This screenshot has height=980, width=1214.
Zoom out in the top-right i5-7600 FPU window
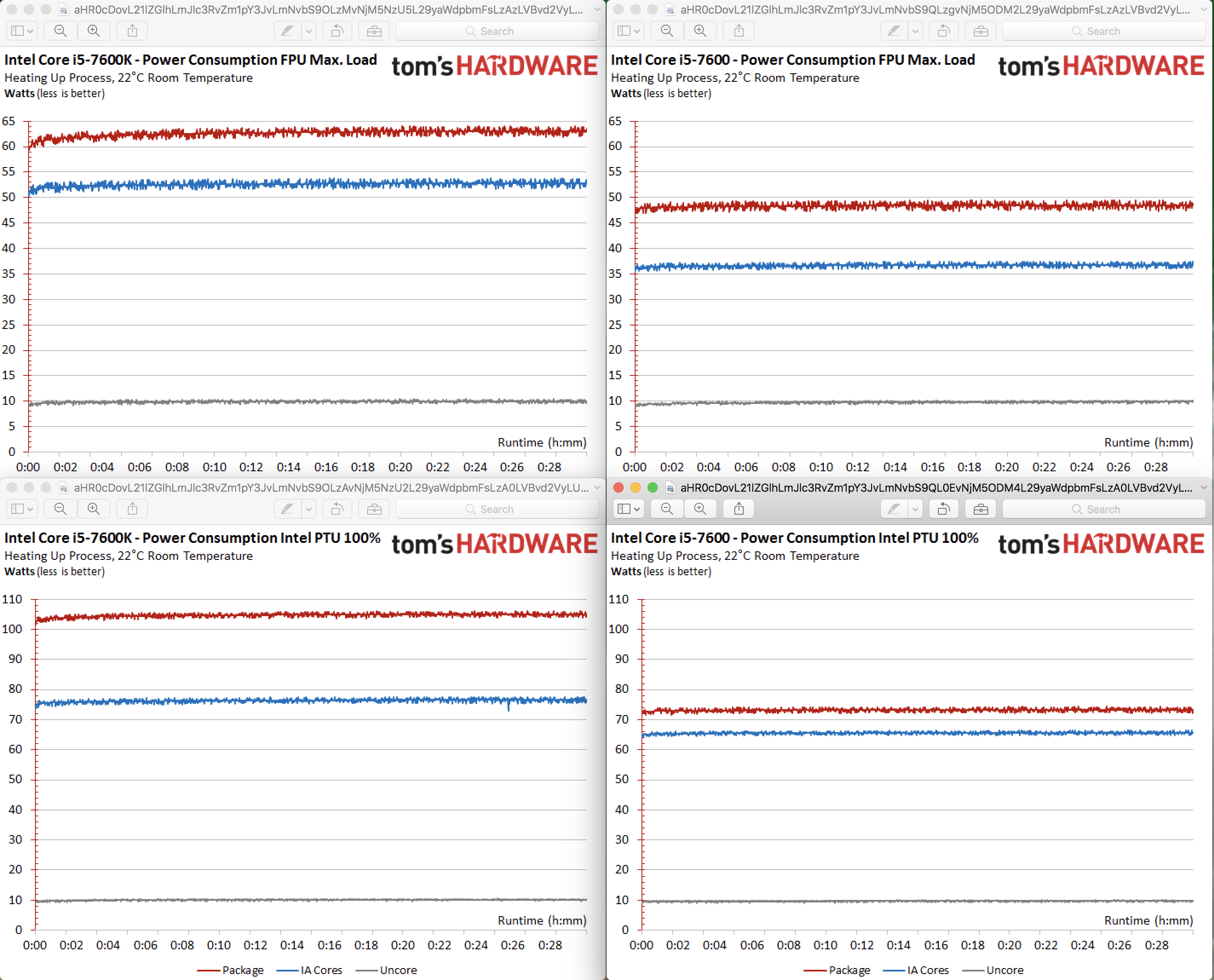[667, 31]
